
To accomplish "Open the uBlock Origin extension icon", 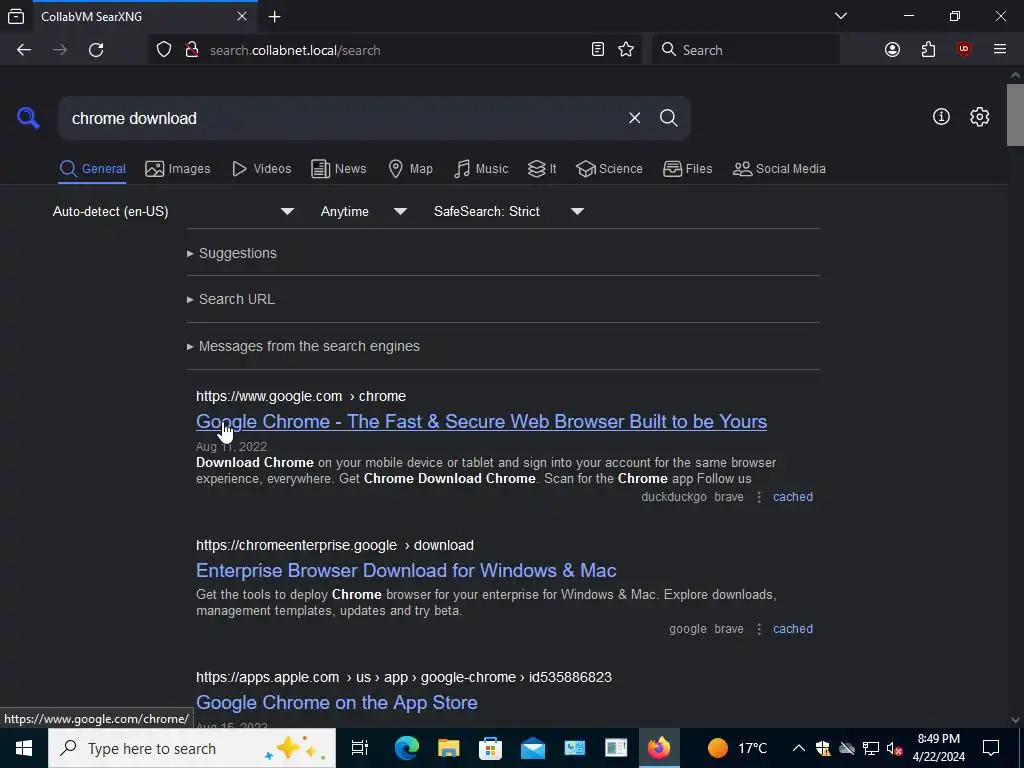I will [964, 50].
